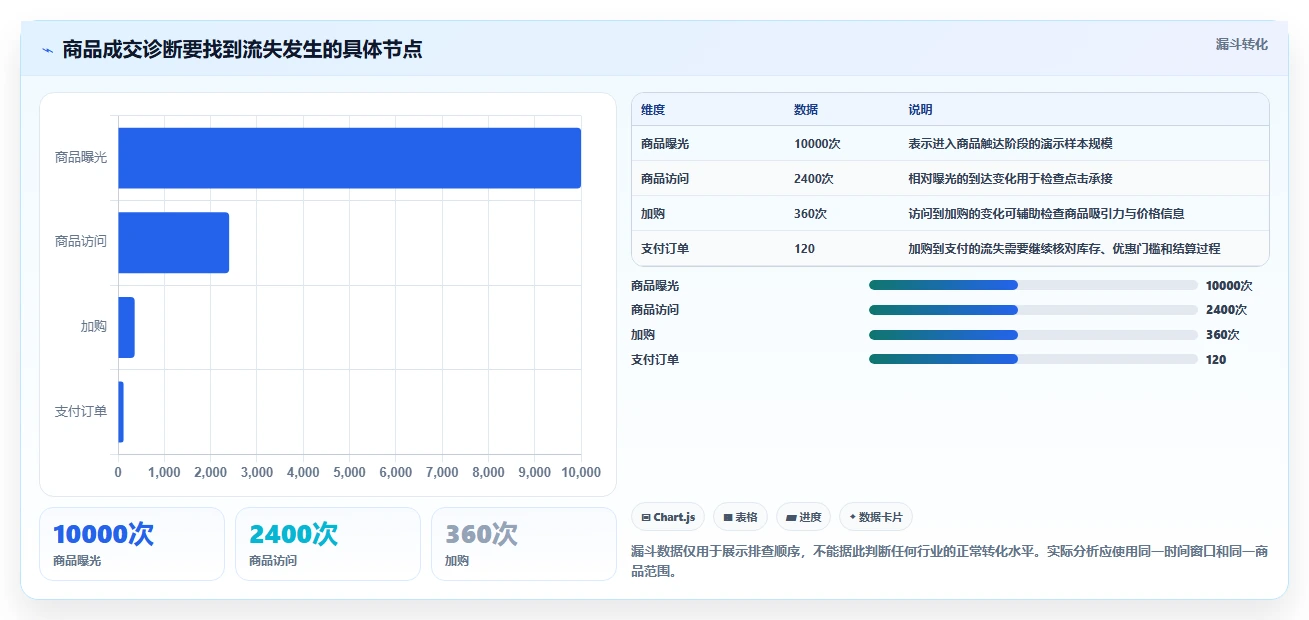Click the description 表示进入商品触达阶段的演示样本规模

point(1010,144)
